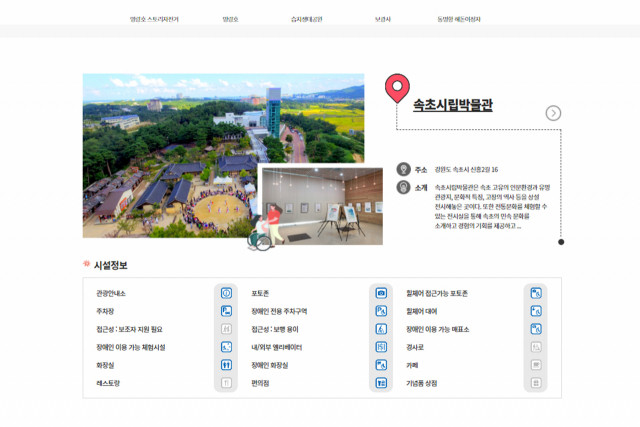Click the 관광안내소 label
640x427 pixels.
(111, 293)
